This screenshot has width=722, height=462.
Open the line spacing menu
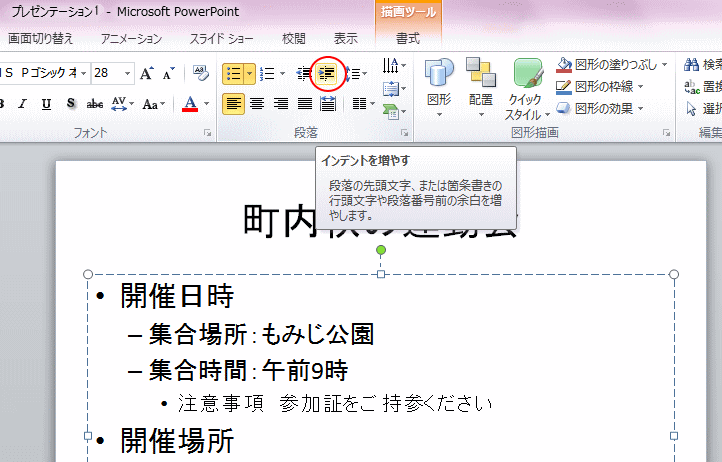point(356,73)
